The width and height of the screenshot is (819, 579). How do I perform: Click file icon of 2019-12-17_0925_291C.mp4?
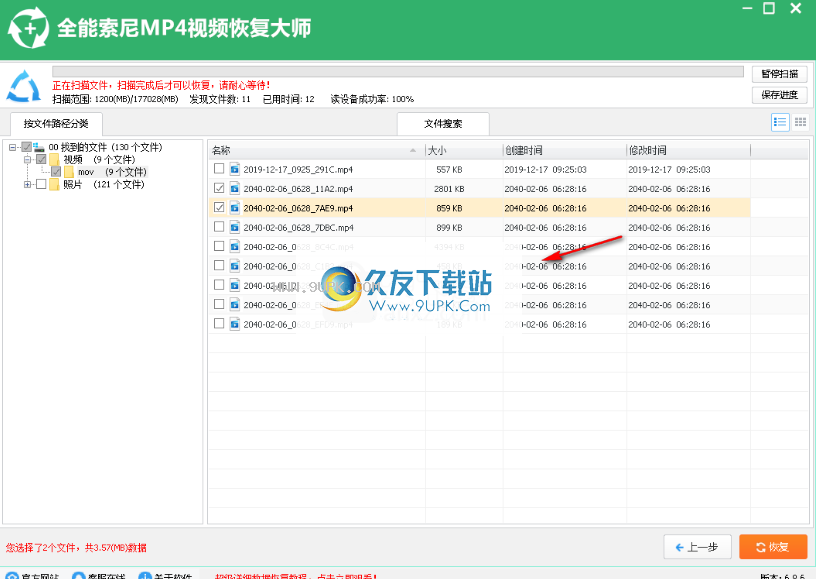coord(235,169)
